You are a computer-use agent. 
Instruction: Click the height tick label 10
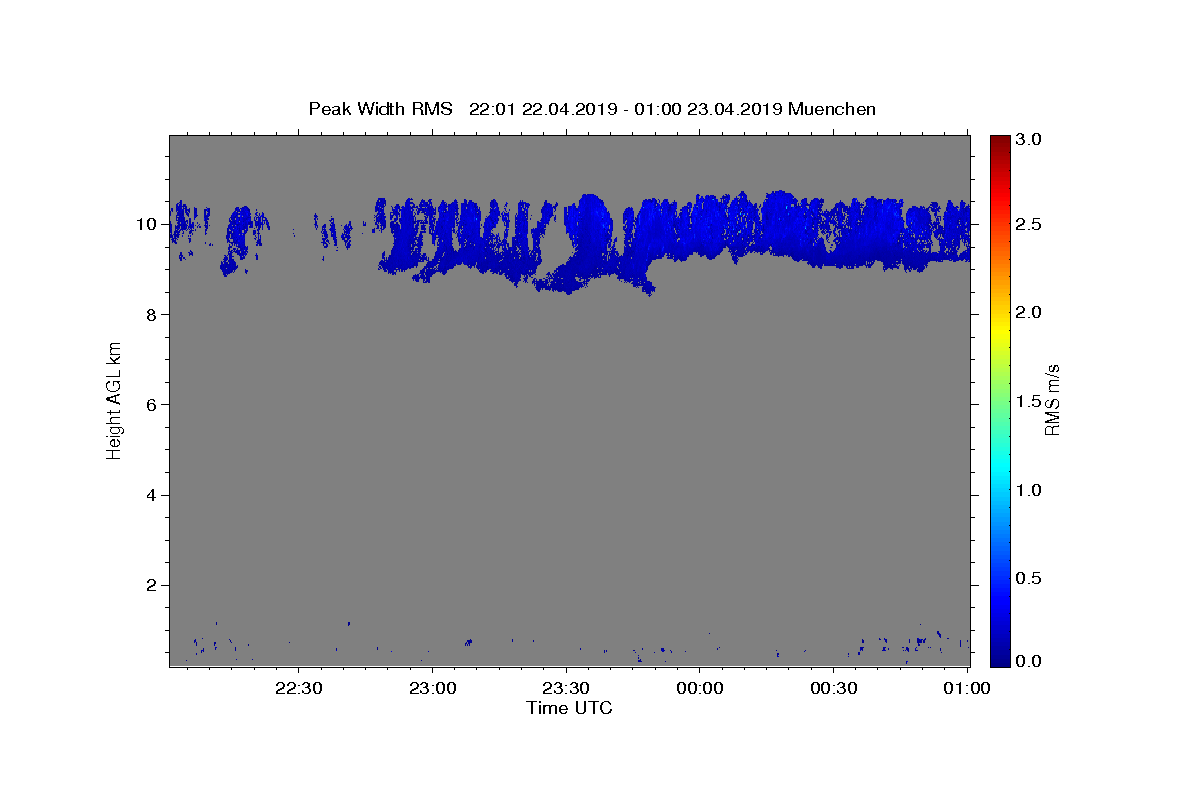(147, 224)
